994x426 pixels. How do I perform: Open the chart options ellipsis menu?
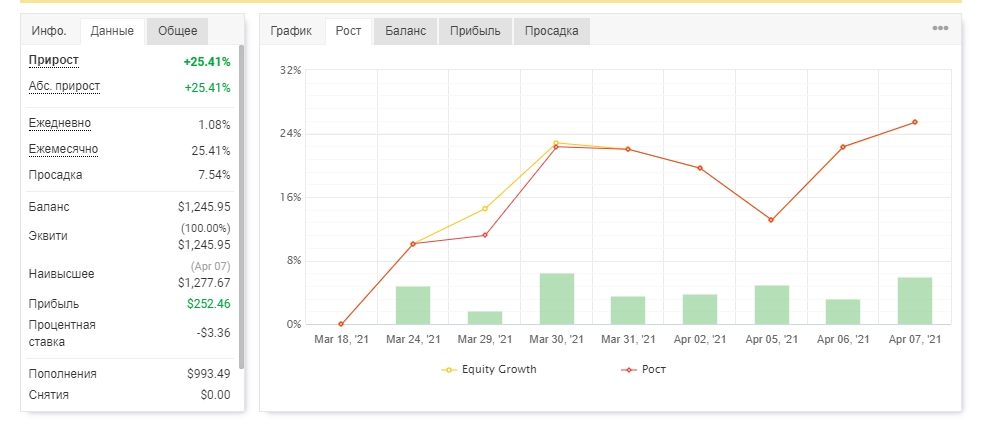pos(940,29)
